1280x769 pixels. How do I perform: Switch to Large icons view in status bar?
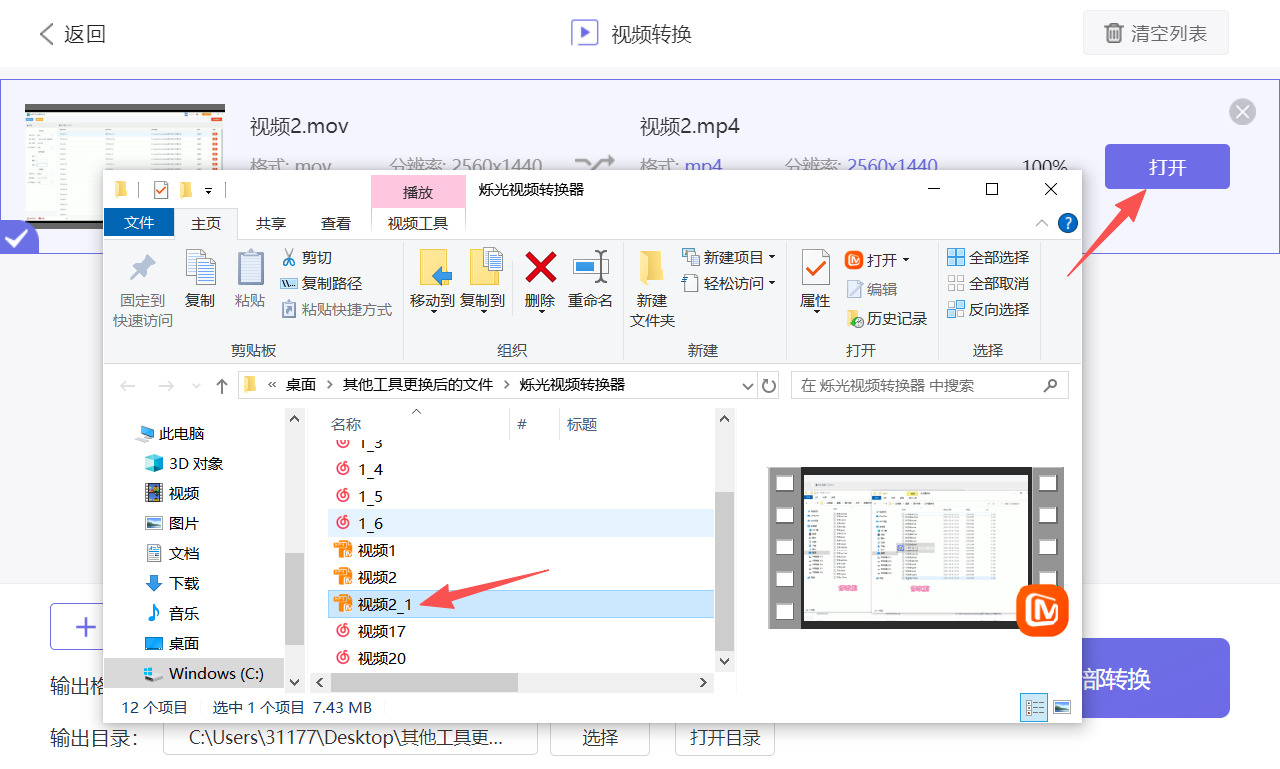point(1062,707)
